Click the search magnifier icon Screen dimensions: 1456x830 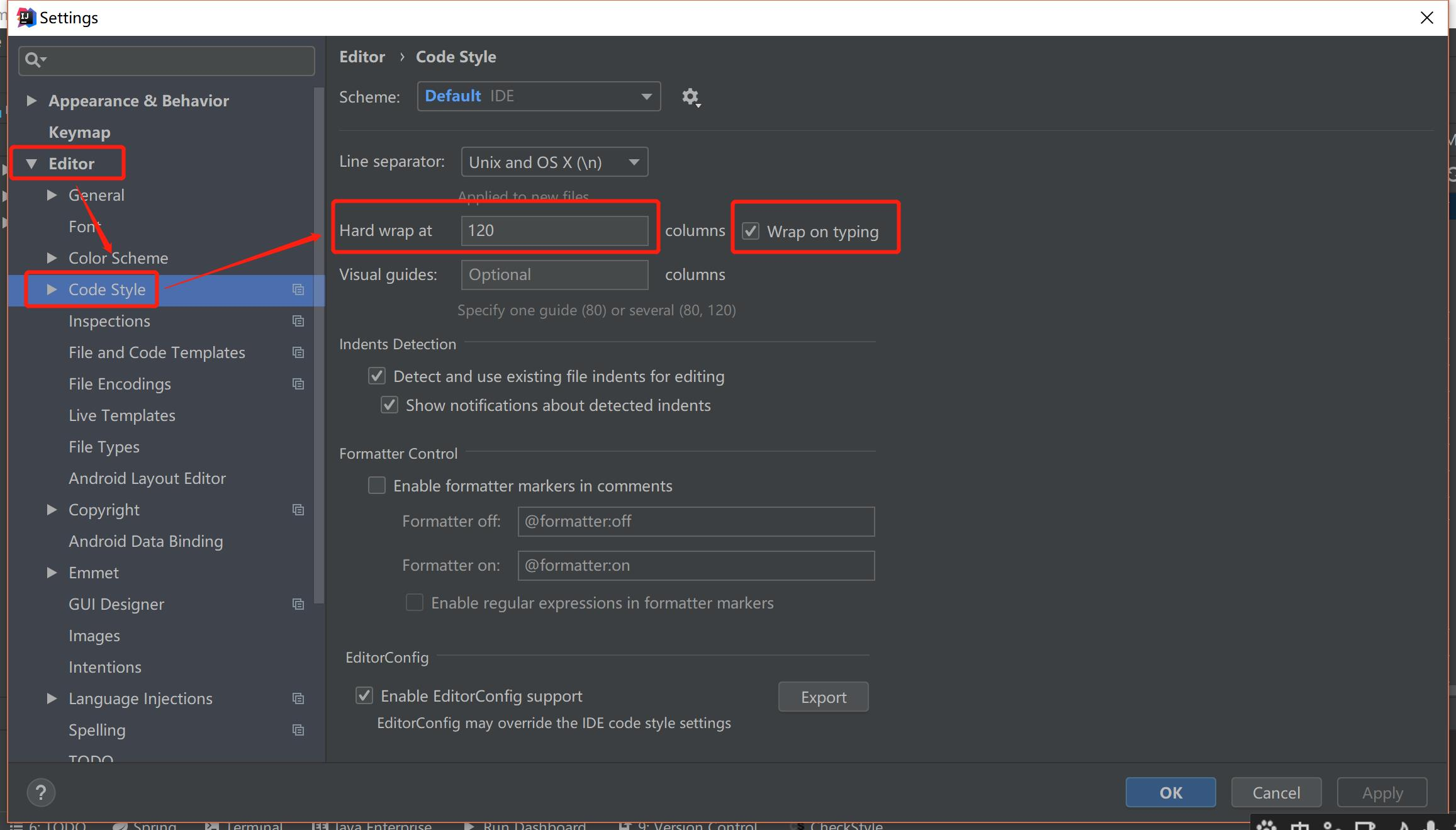[x=33, y=60]
